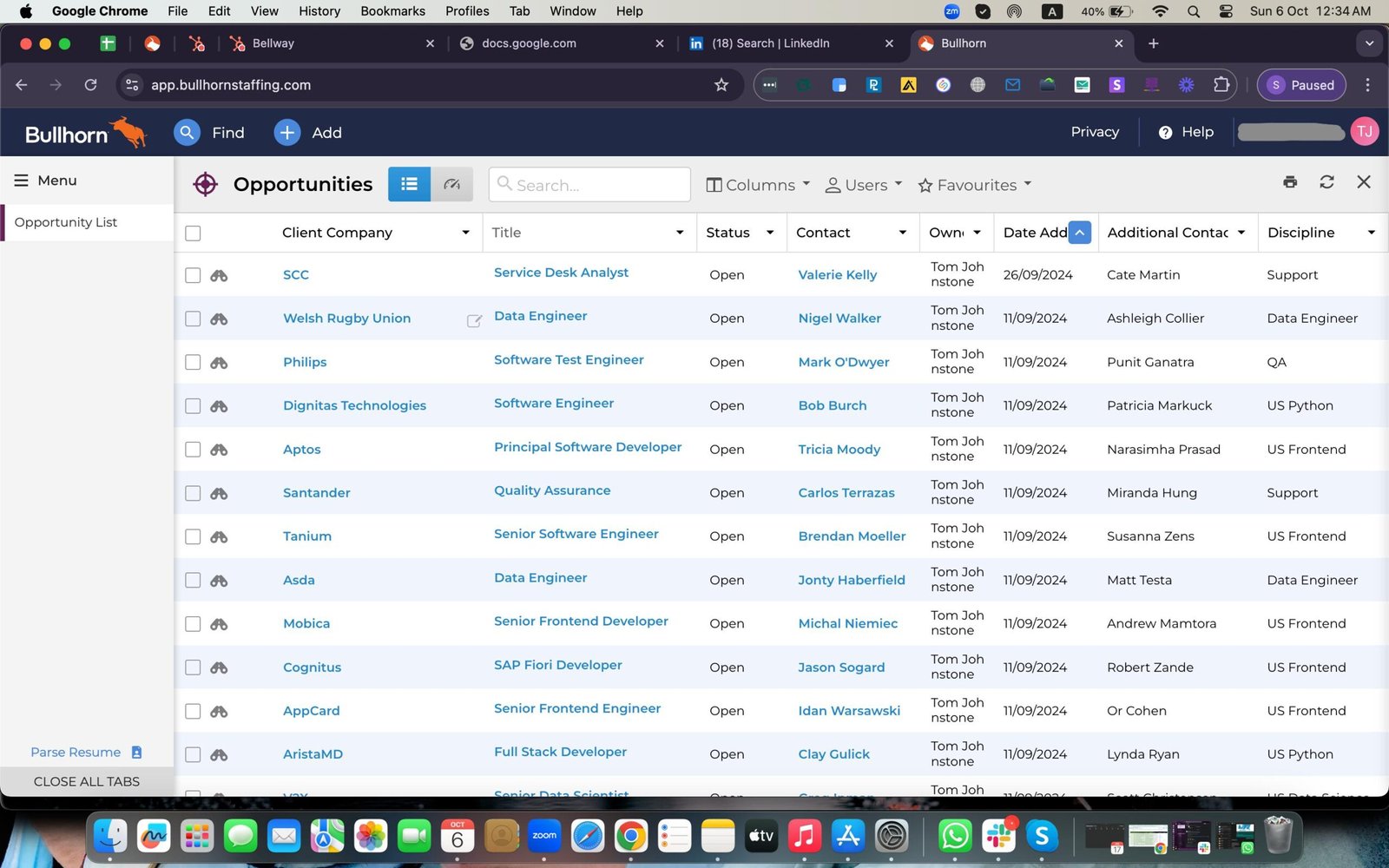The height and width of the screenshot is (868, 1389).
Task: Click the TJ user avatar
Action: point(1365,132)
